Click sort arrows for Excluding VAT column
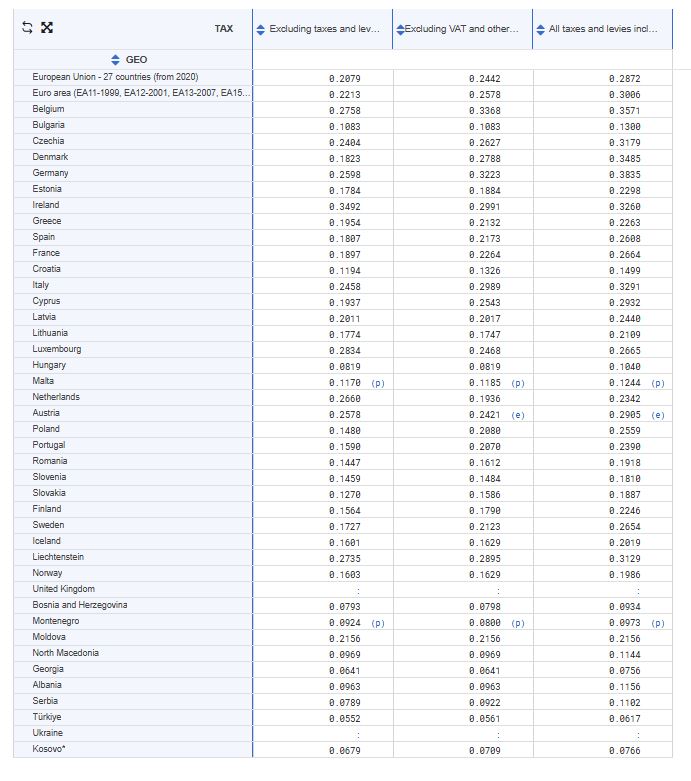This screenshot has width=691, height=781. click(400, 29)
